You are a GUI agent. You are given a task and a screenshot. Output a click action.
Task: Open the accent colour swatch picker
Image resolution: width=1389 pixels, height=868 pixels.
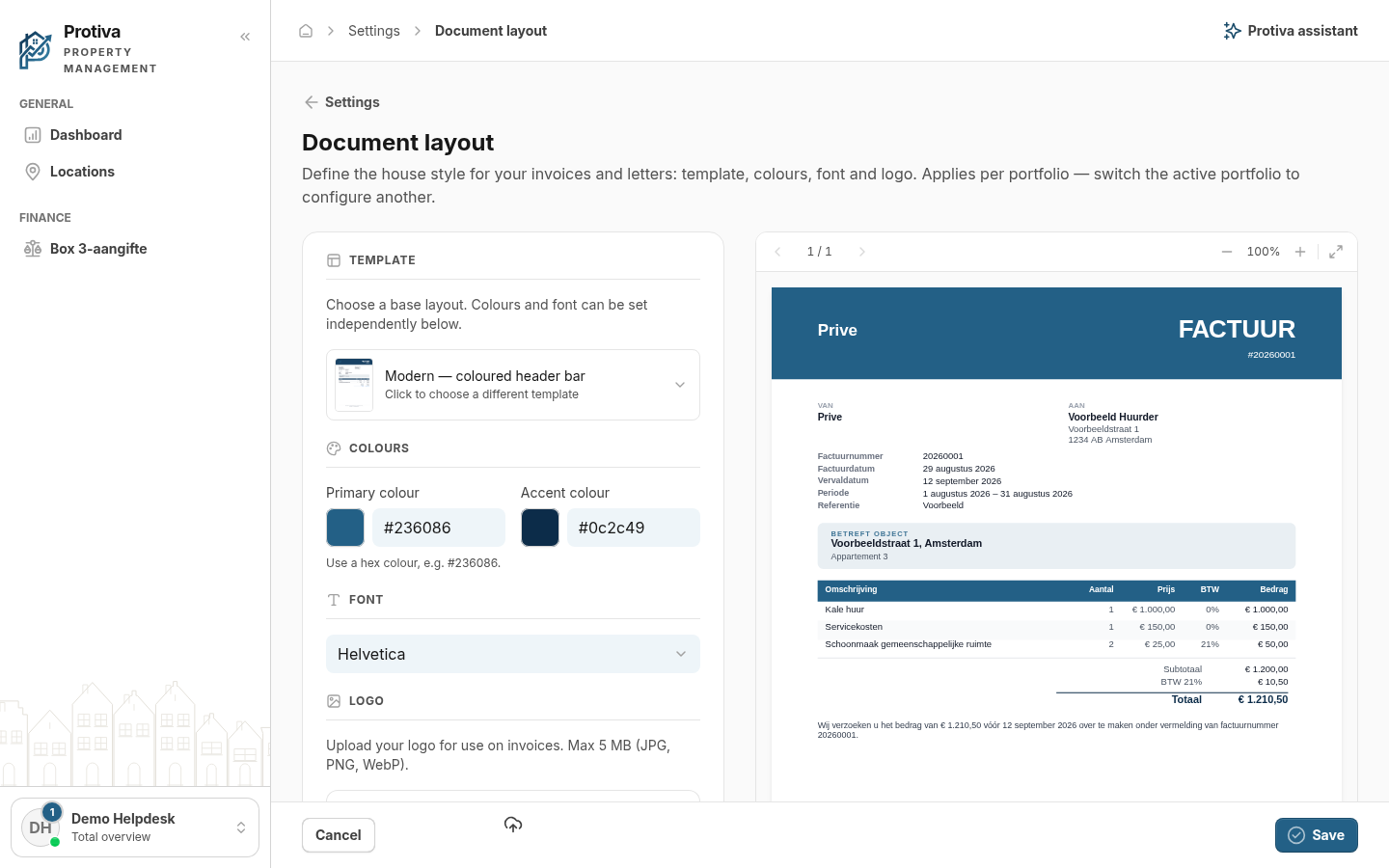(x=540, y=528)
